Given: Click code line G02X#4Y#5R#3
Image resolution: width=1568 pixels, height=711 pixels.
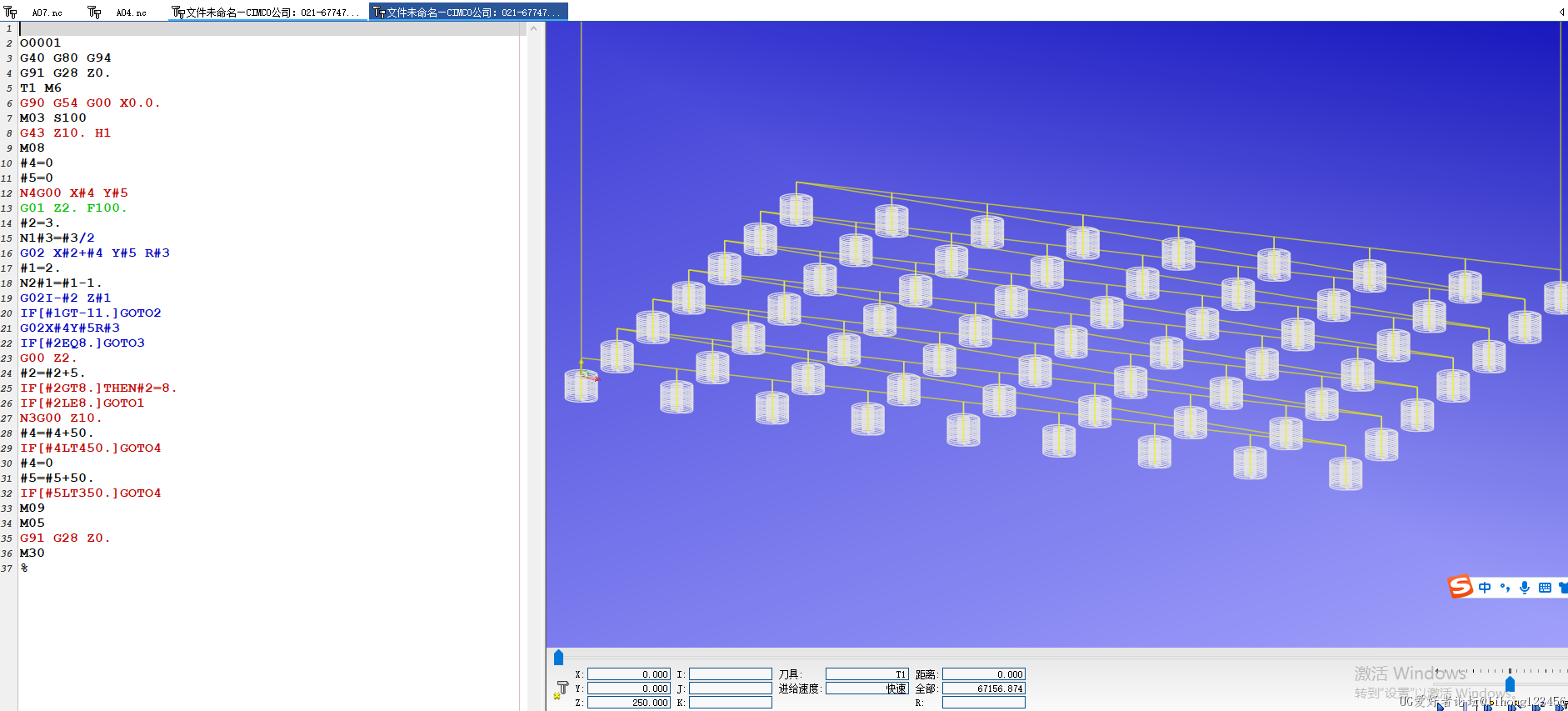Looking at the screenshot, I should pyautogui.click(x=69, y=328).
